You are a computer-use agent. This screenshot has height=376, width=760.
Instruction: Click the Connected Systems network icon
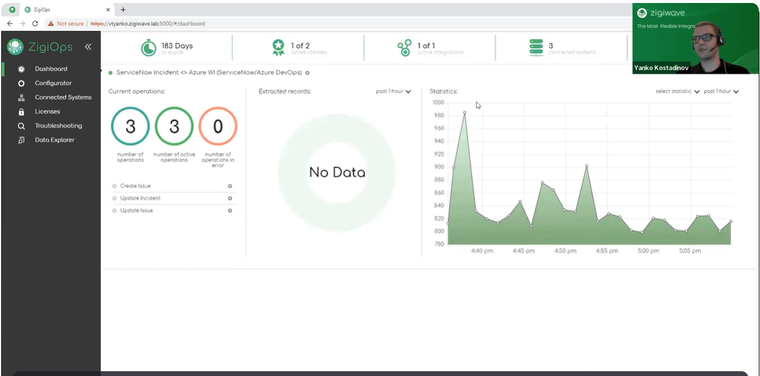tap(21, 97)
